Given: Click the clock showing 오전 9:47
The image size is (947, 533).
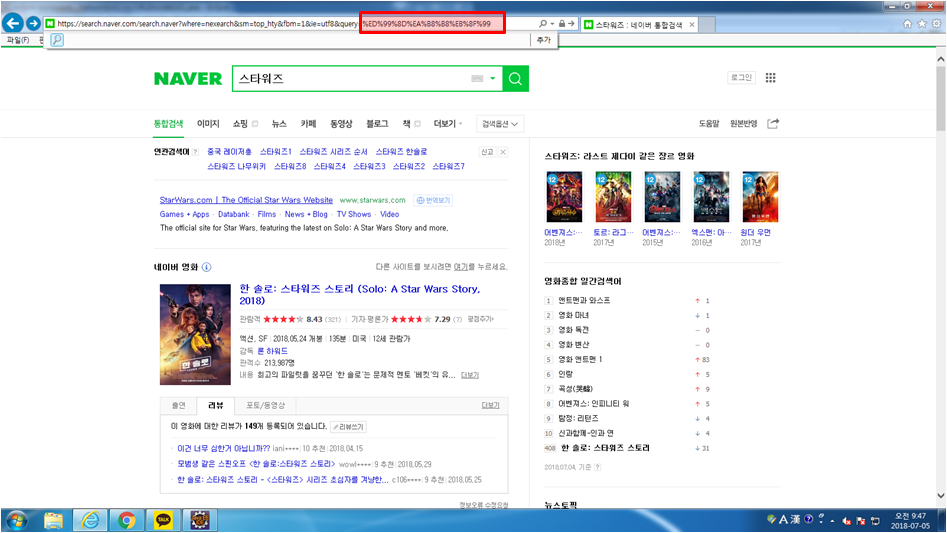Looking at the screenshot, I should 911,516.
